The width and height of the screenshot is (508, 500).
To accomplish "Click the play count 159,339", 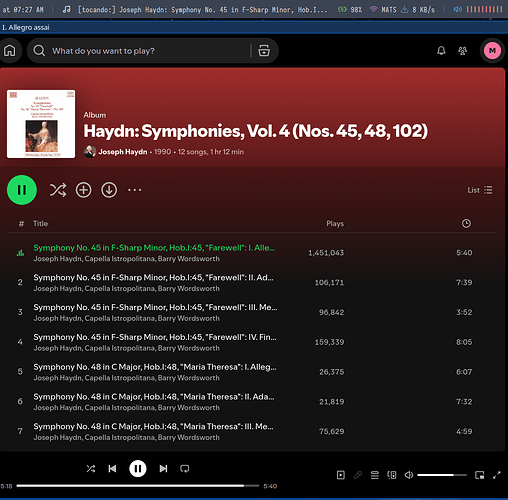I will click(x=329, y=342).
